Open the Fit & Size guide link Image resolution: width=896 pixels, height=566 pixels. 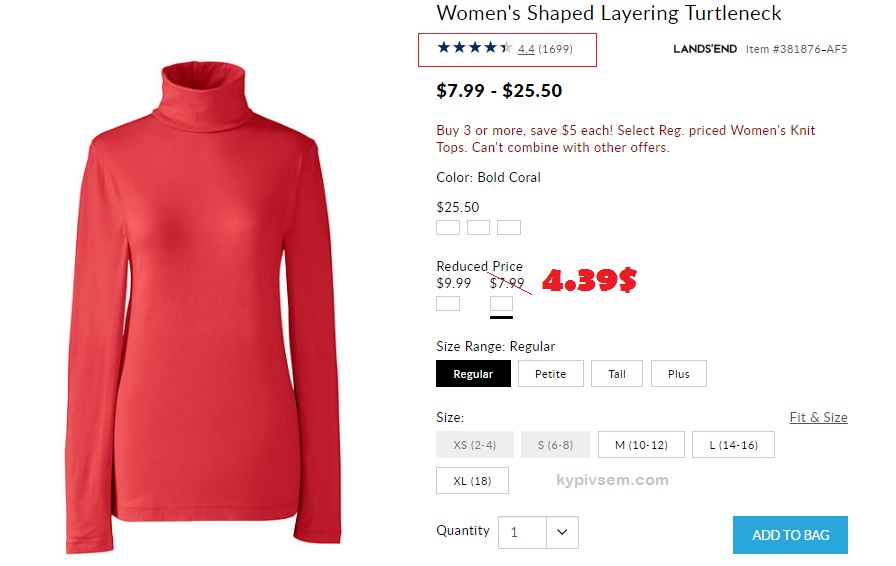[818, 417]
